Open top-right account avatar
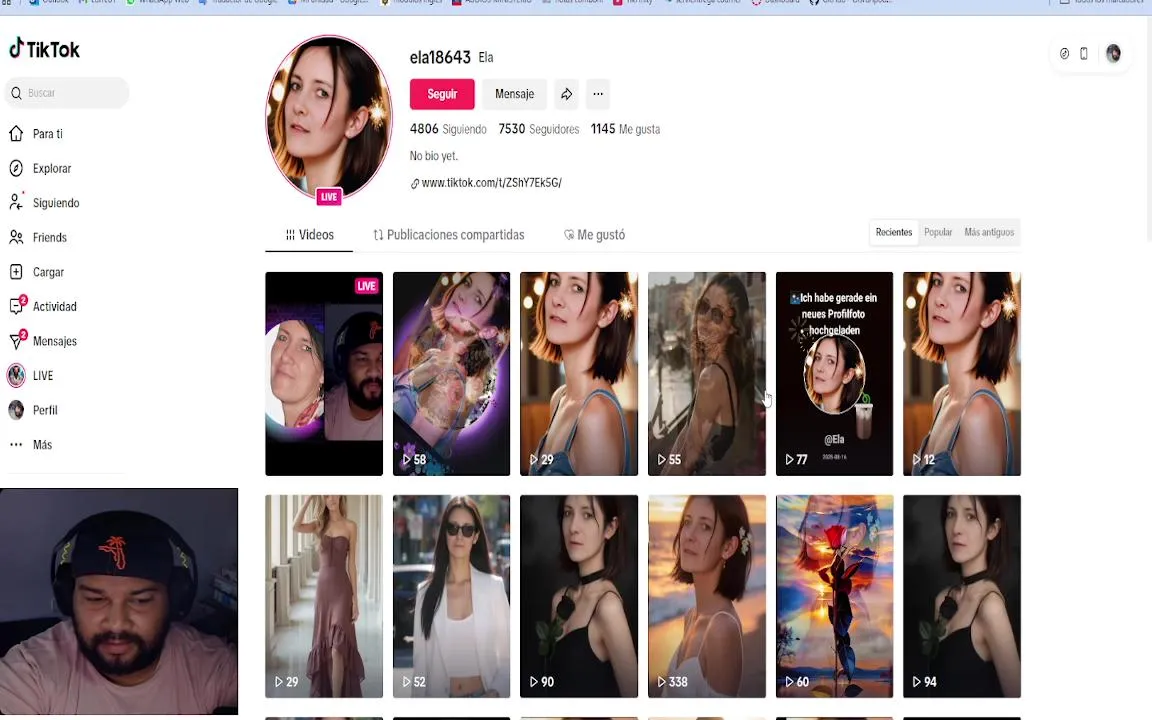This screenshot has width=1152, height=720. (1113, 54)
